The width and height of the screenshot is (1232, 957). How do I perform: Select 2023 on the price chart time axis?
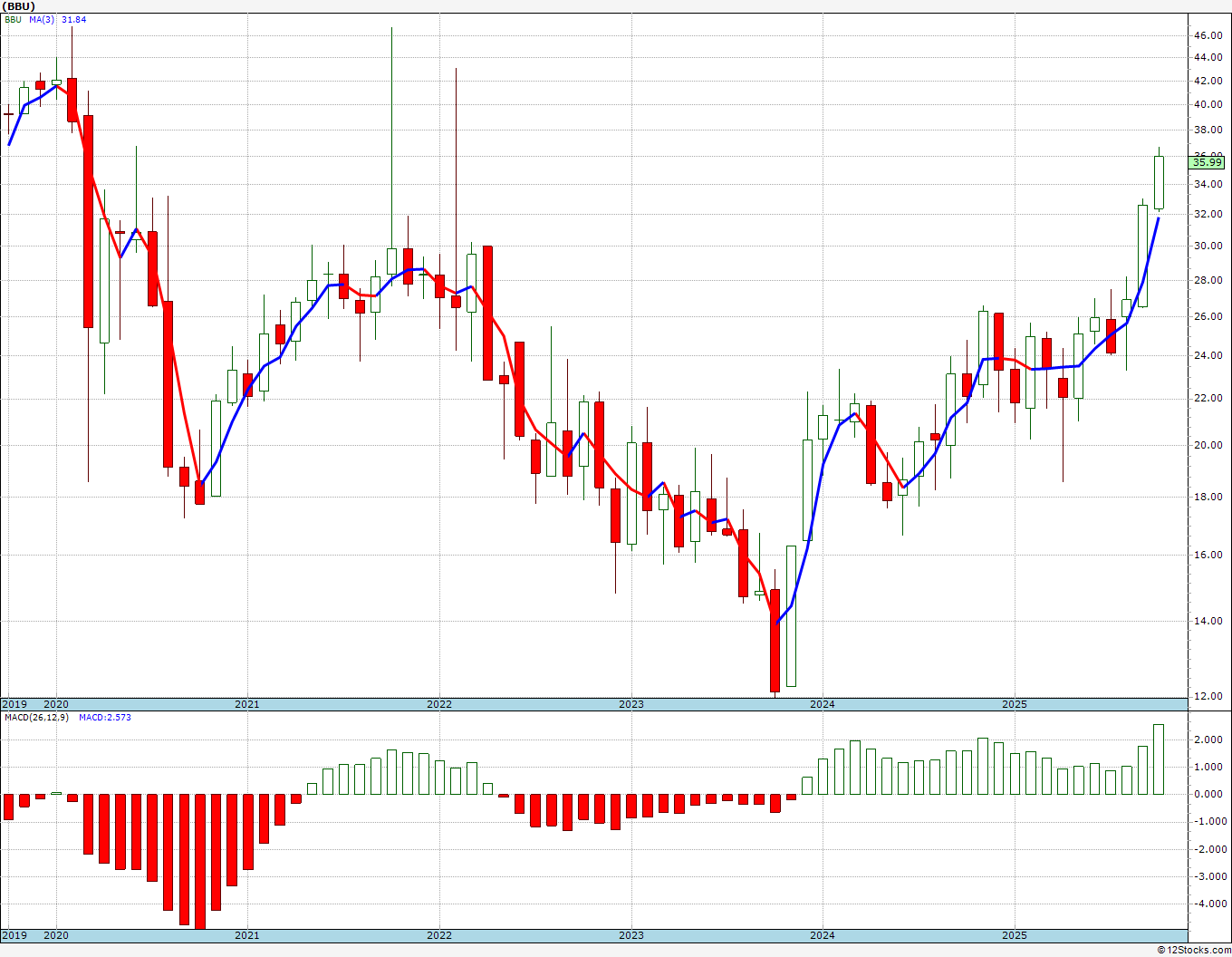pyautogui.click(x=631, y=704)
